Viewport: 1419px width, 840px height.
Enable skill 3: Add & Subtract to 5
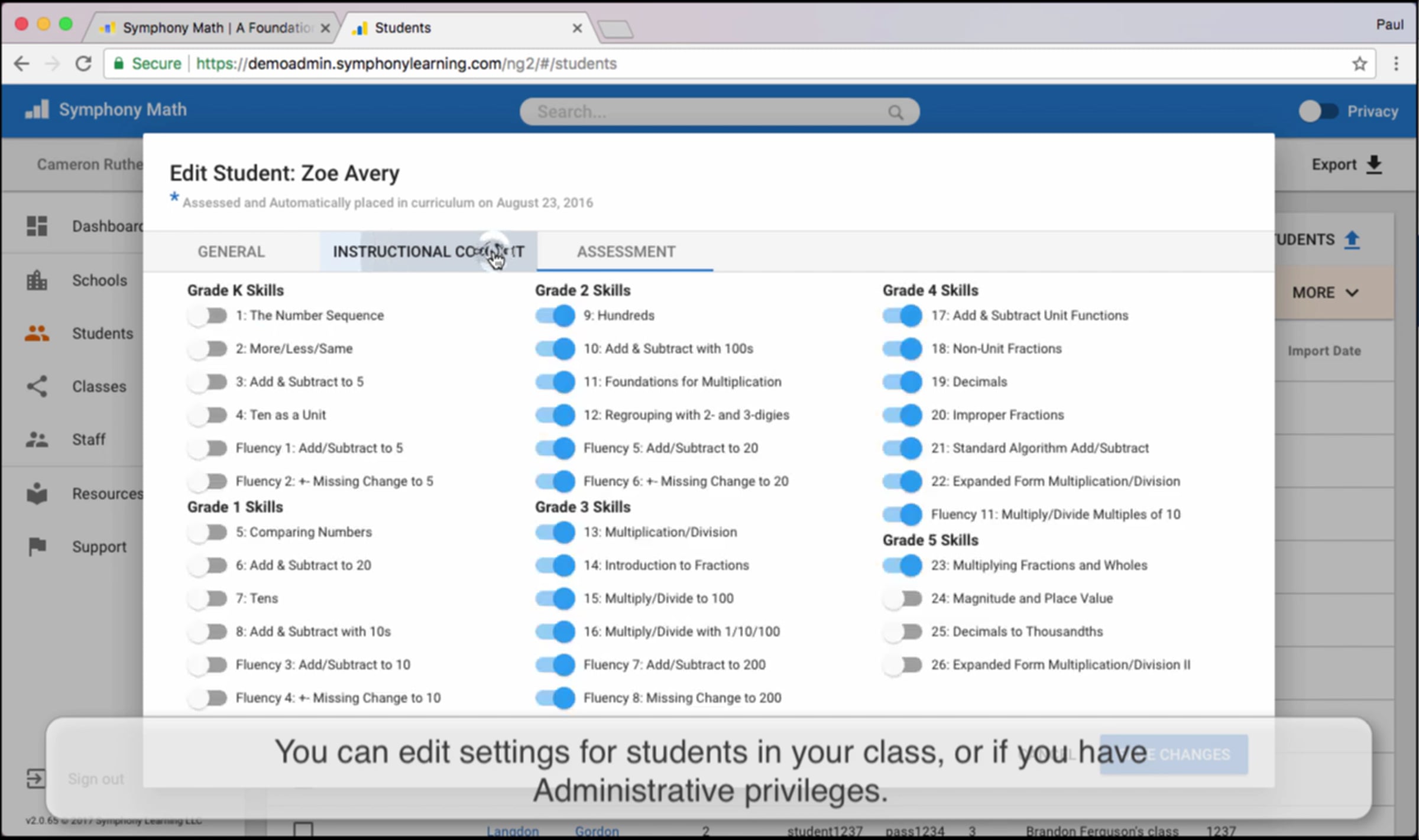[208, 382]
